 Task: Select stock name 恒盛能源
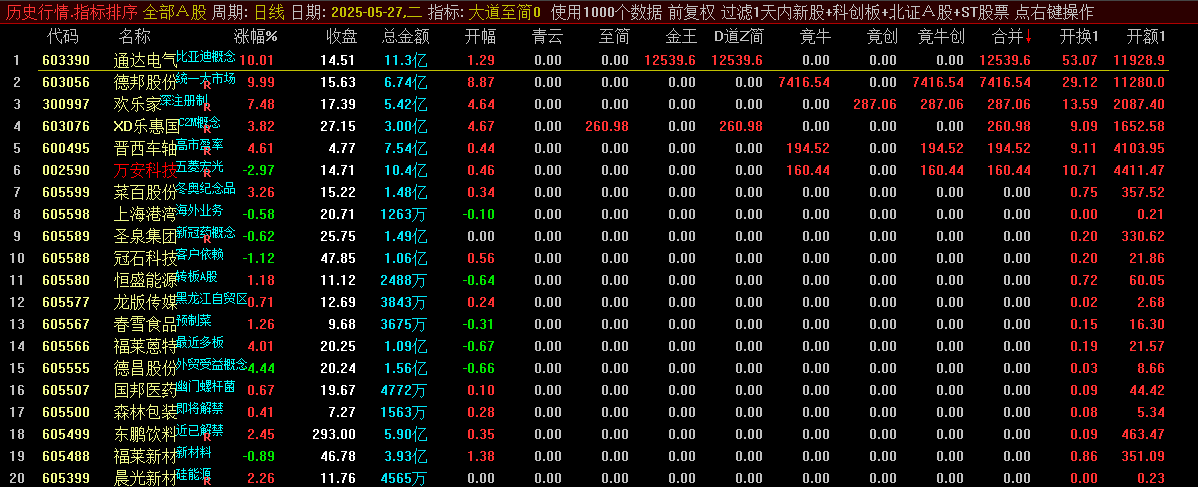[x=144, y=281]
